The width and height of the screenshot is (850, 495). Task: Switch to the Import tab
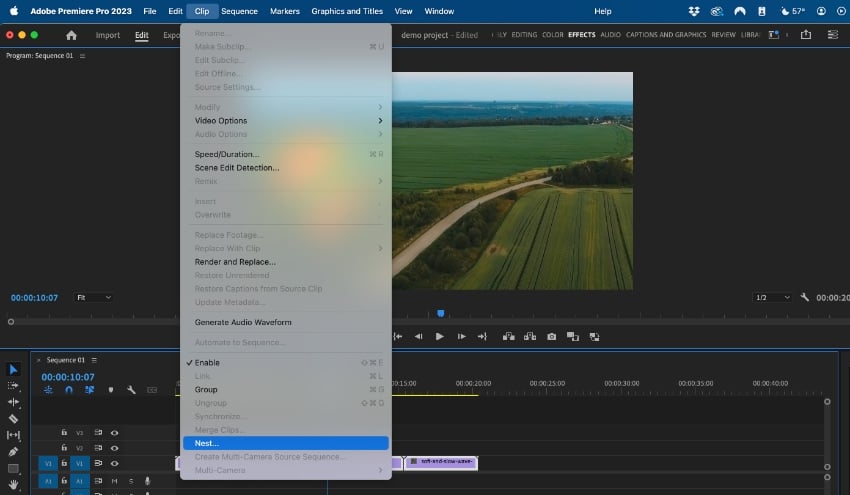(108, 35)
